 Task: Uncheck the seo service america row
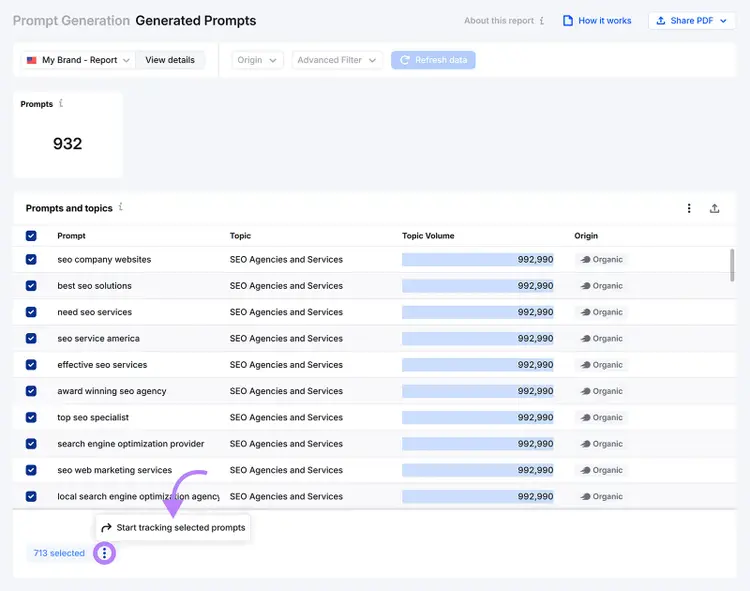31,339
